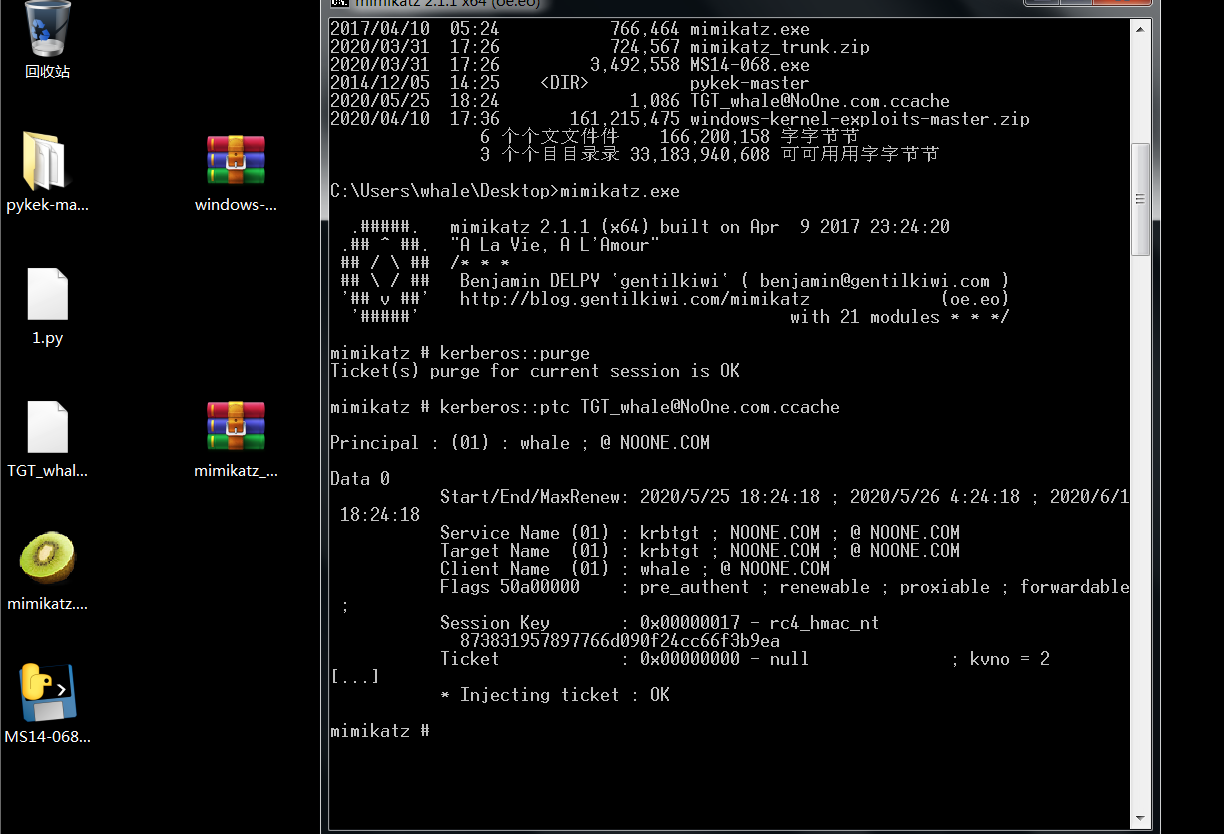Select the Recycle Bin desktop icon
The width and height of the screenshot is (1224, 834).
47,40
